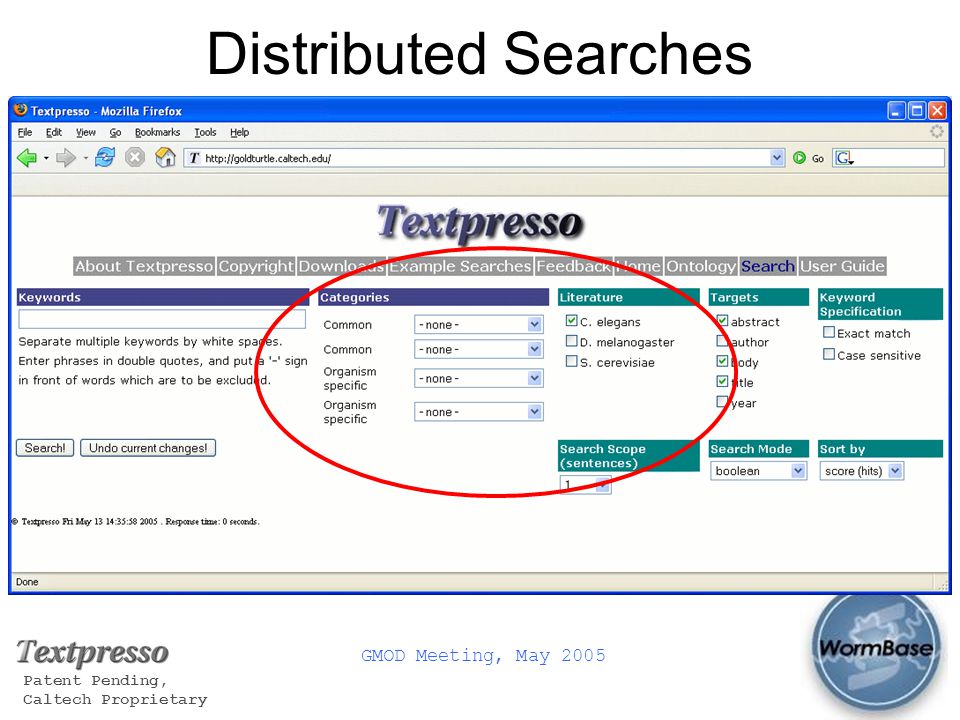The height and width of the screenshot is (720, 960).
Task: Open the first Common category dropdown
Action: pos(479,324)
